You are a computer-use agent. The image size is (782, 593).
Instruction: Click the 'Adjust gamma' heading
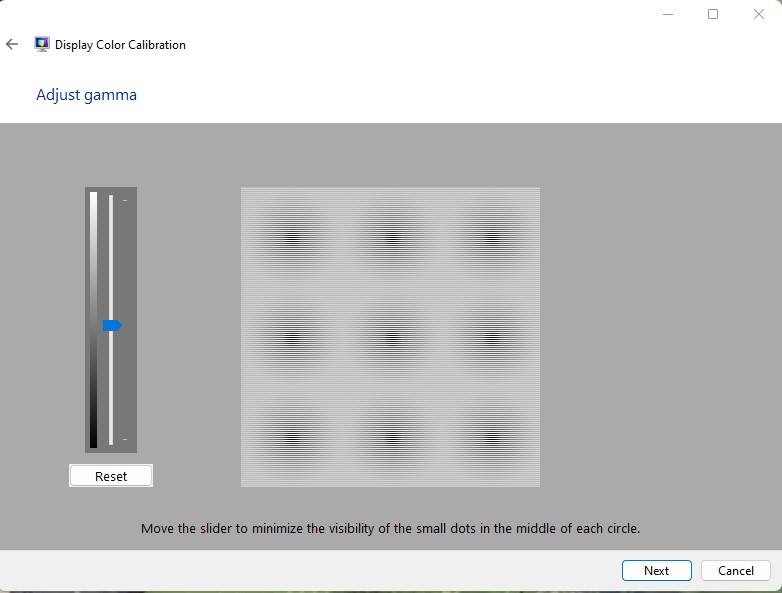coord(86,95)
